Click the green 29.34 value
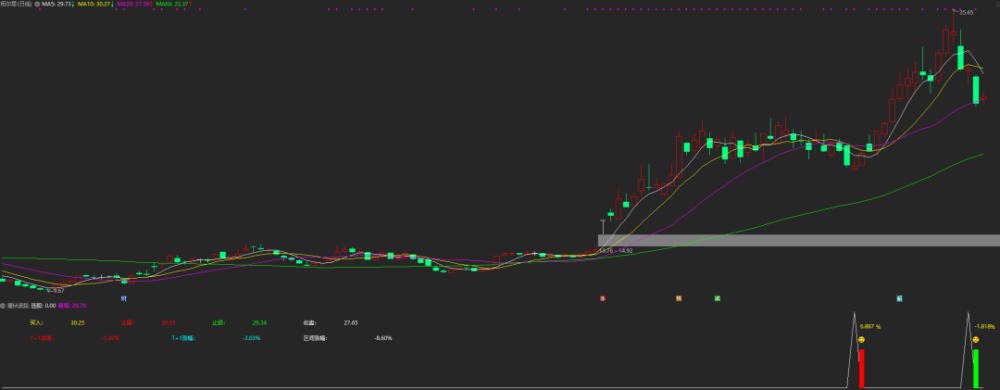Image resolution: width=1000 pixels, height=390 pixels. click(260, 323)
